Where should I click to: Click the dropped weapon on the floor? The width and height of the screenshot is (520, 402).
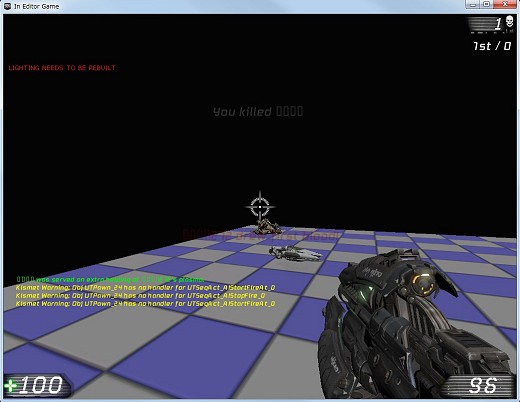(x=296, y=253)
